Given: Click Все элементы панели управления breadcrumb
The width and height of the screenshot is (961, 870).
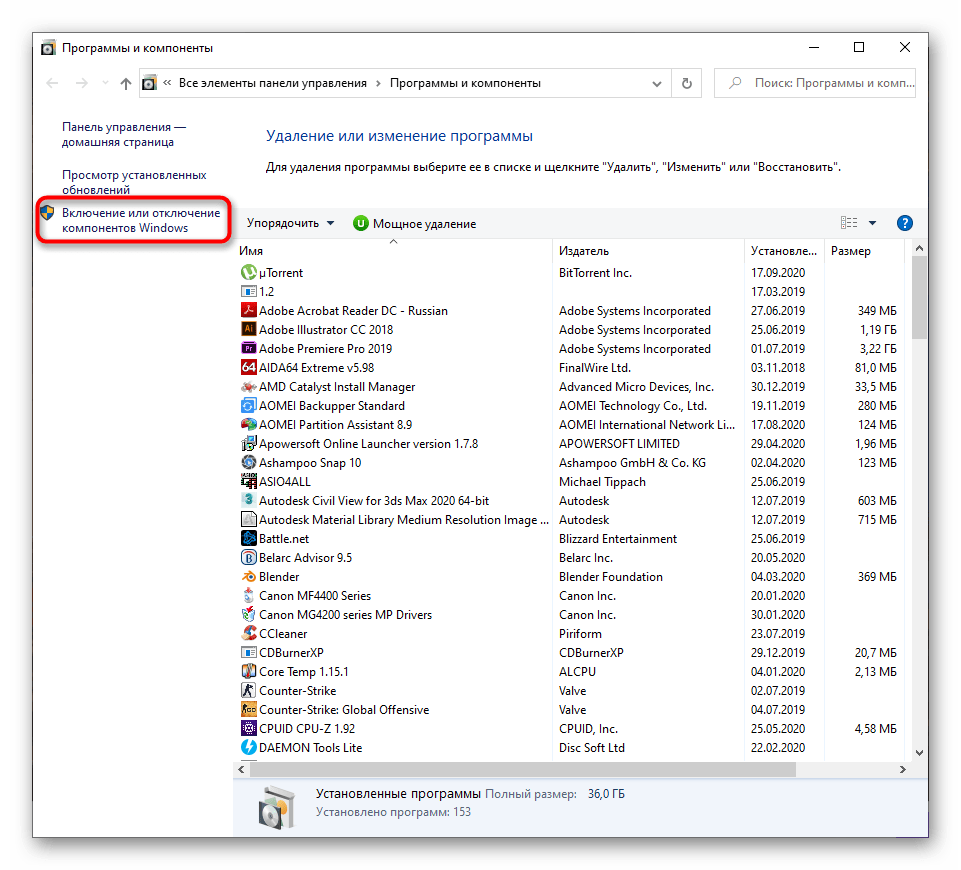Looking at the screenshot, I should [x=273, y=83].
